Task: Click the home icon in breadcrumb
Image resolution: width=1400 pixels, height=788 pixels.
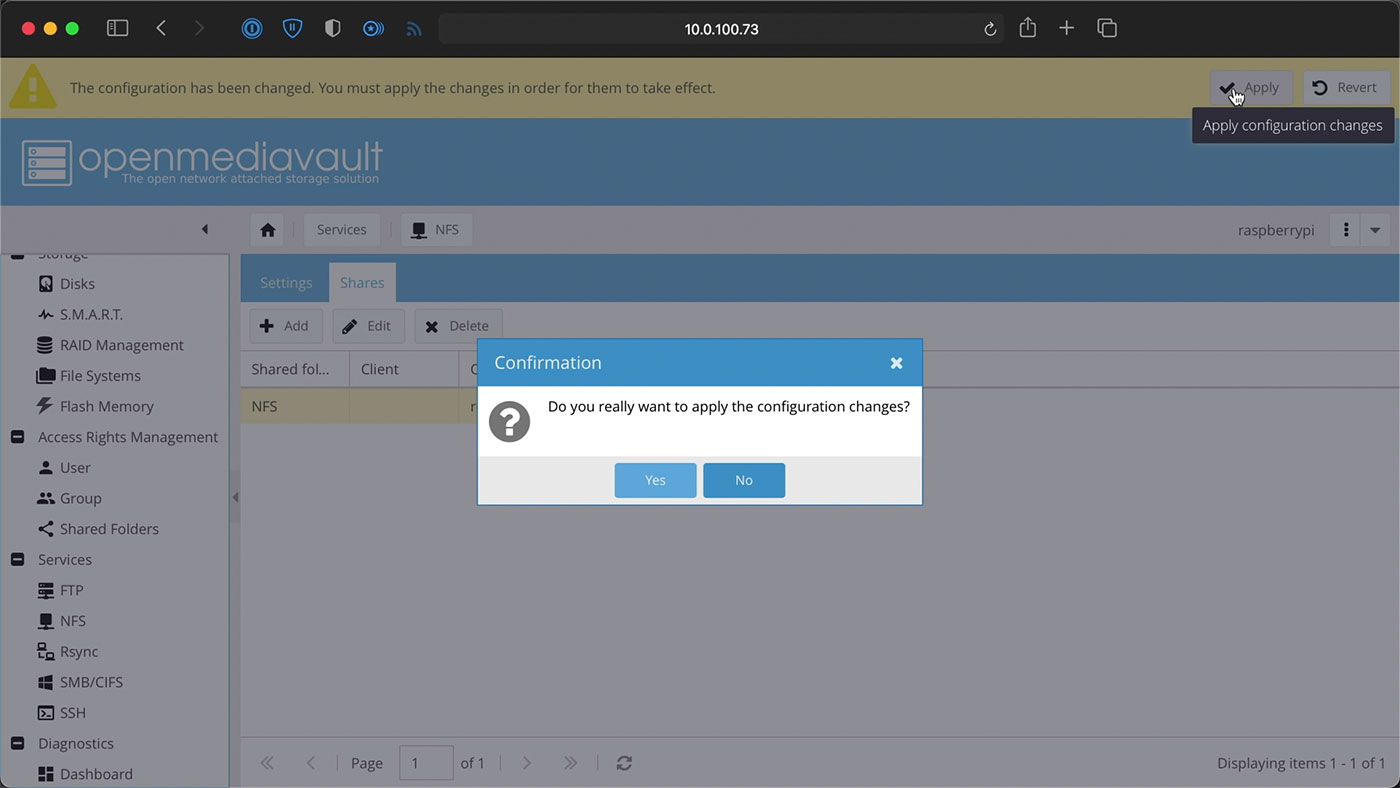Action: tap(267, 230)
